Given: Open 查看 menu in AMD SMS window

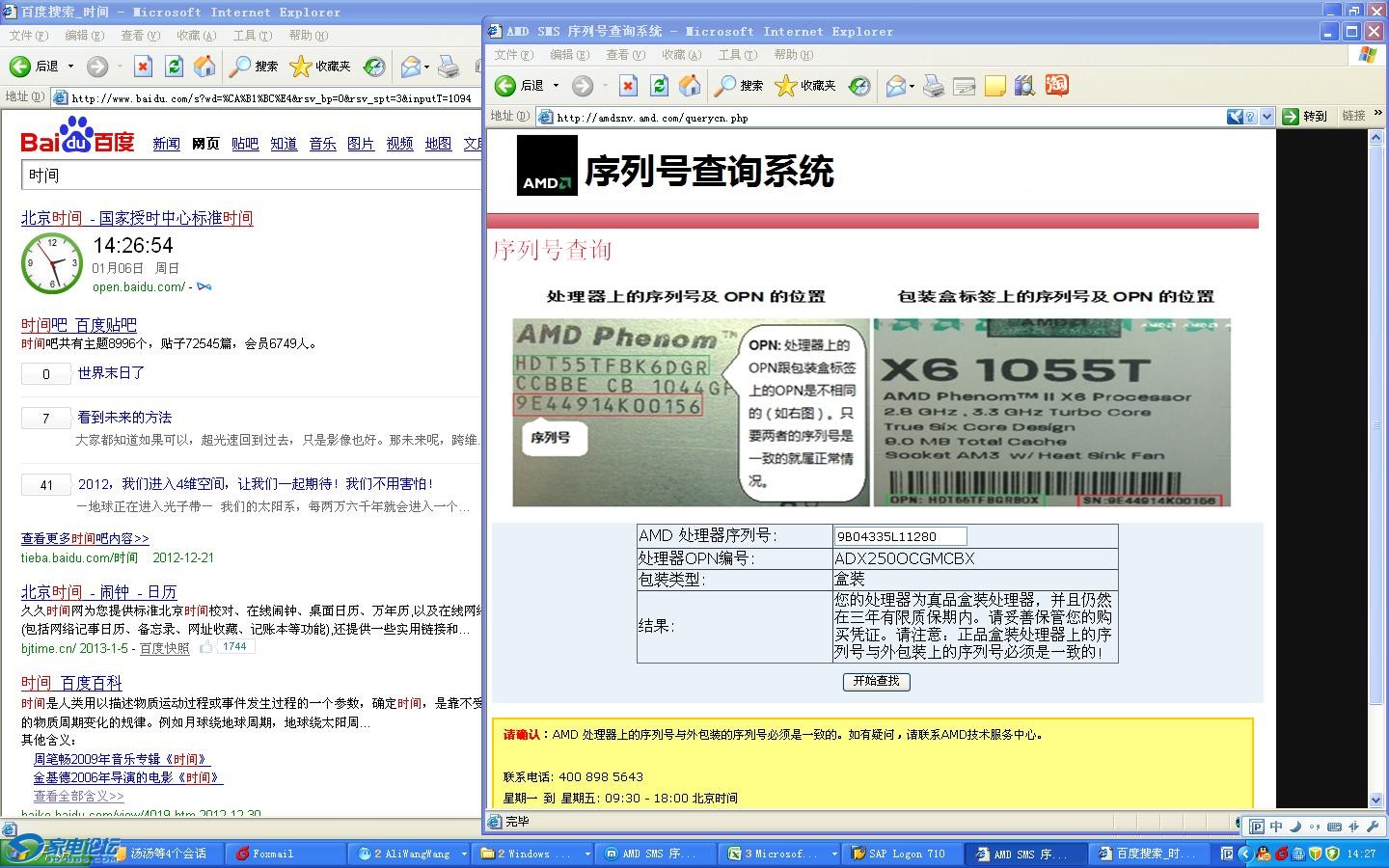Looking at the screenshot, I should (624, 55).
